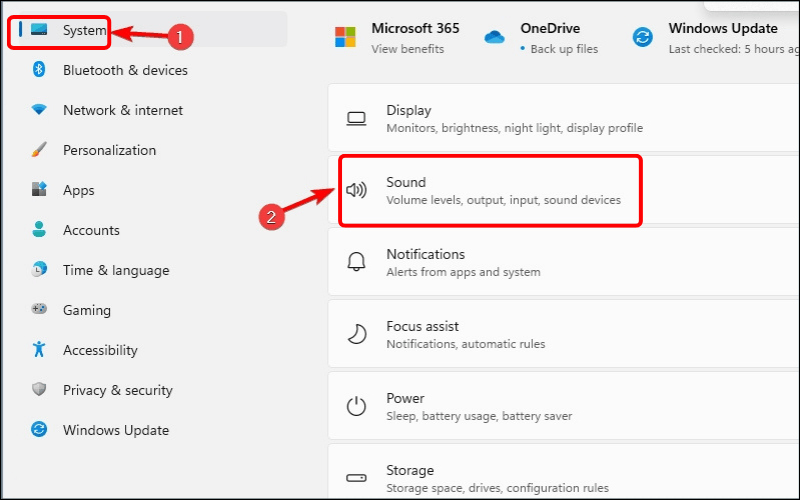Viewport: 800px width, 500px height.
Task: Open Notifications settings row
Action: pos(560,262)
